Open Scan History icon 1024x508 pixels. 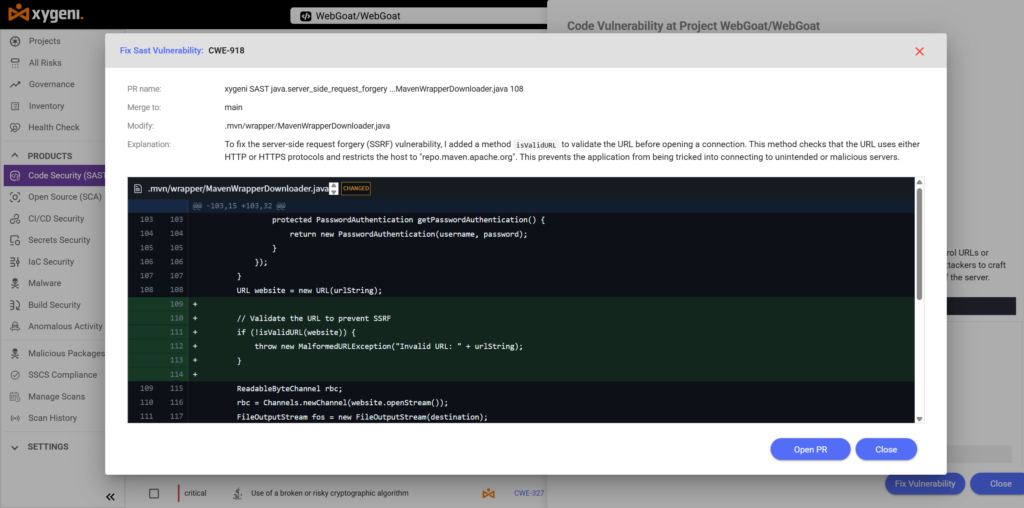tap(15, 418)
